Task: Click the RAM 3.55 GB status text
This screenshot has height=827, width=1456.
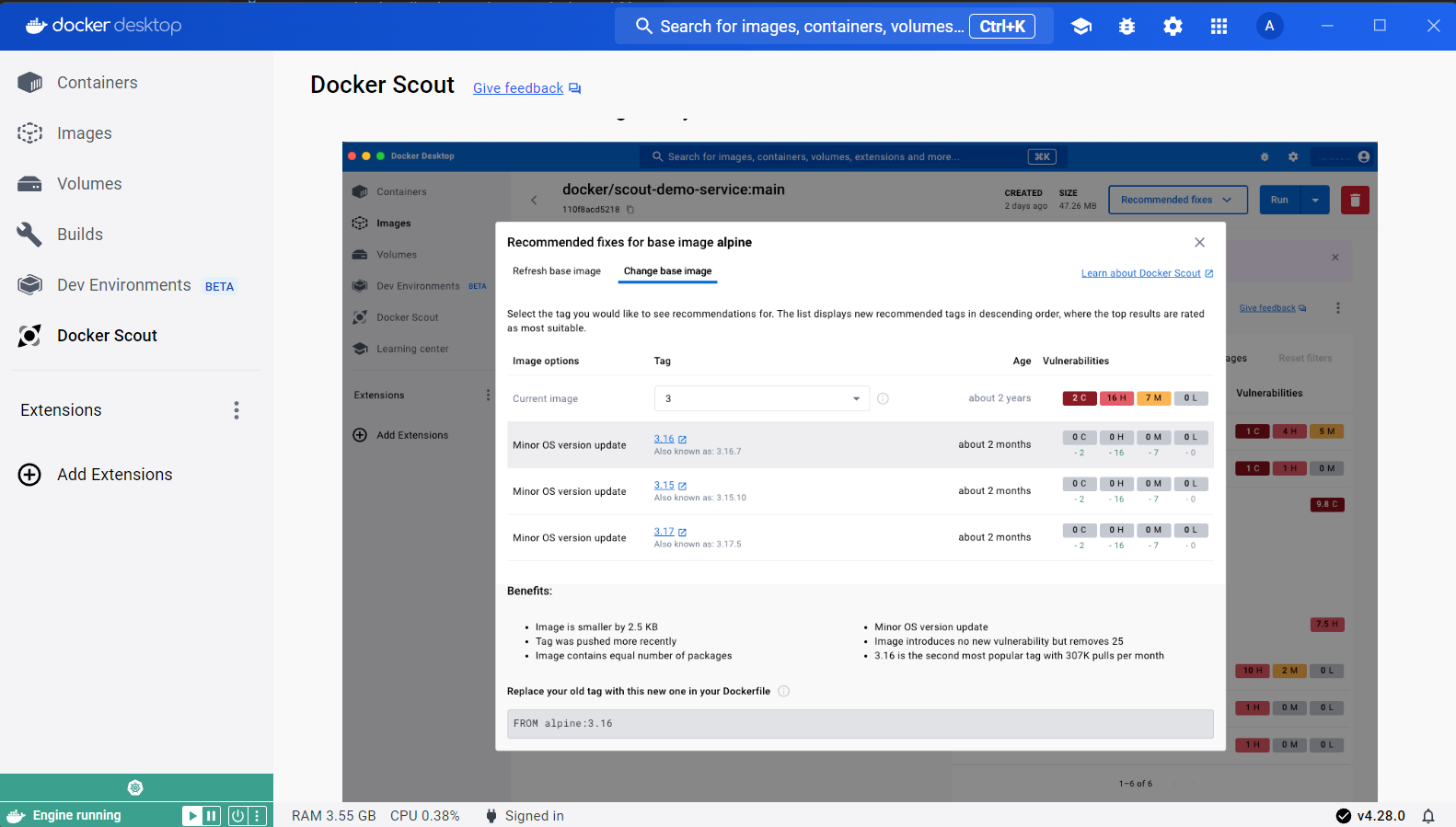Action: (x=334, y=816)
